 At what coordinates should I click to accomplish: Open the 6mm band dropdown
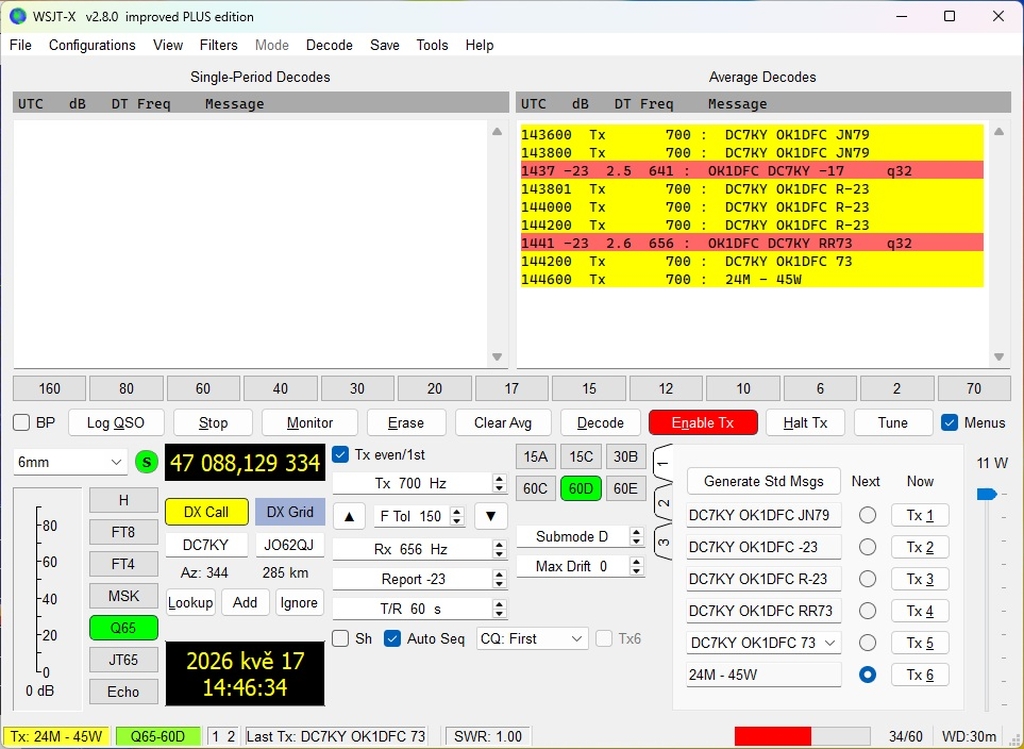pos(70,462)
